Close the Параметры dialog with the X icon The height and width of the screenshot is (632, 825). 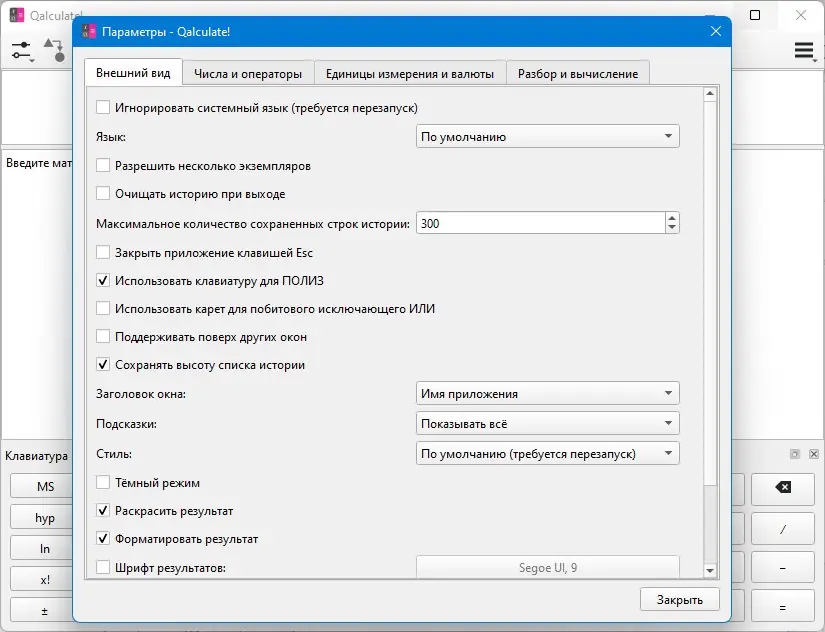(x=716, y=32)
